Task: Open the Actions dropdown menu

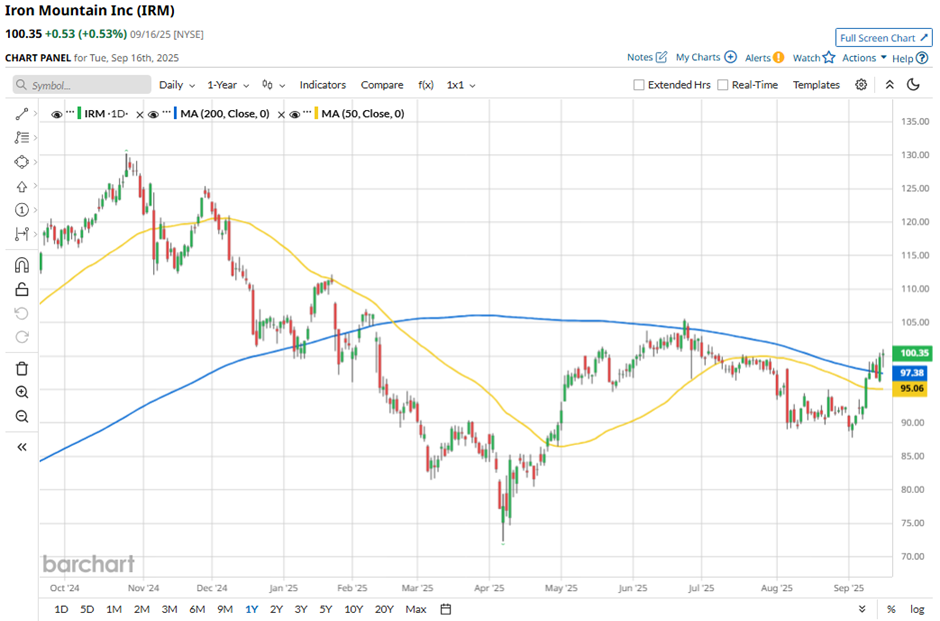Action: pos(864,58)
